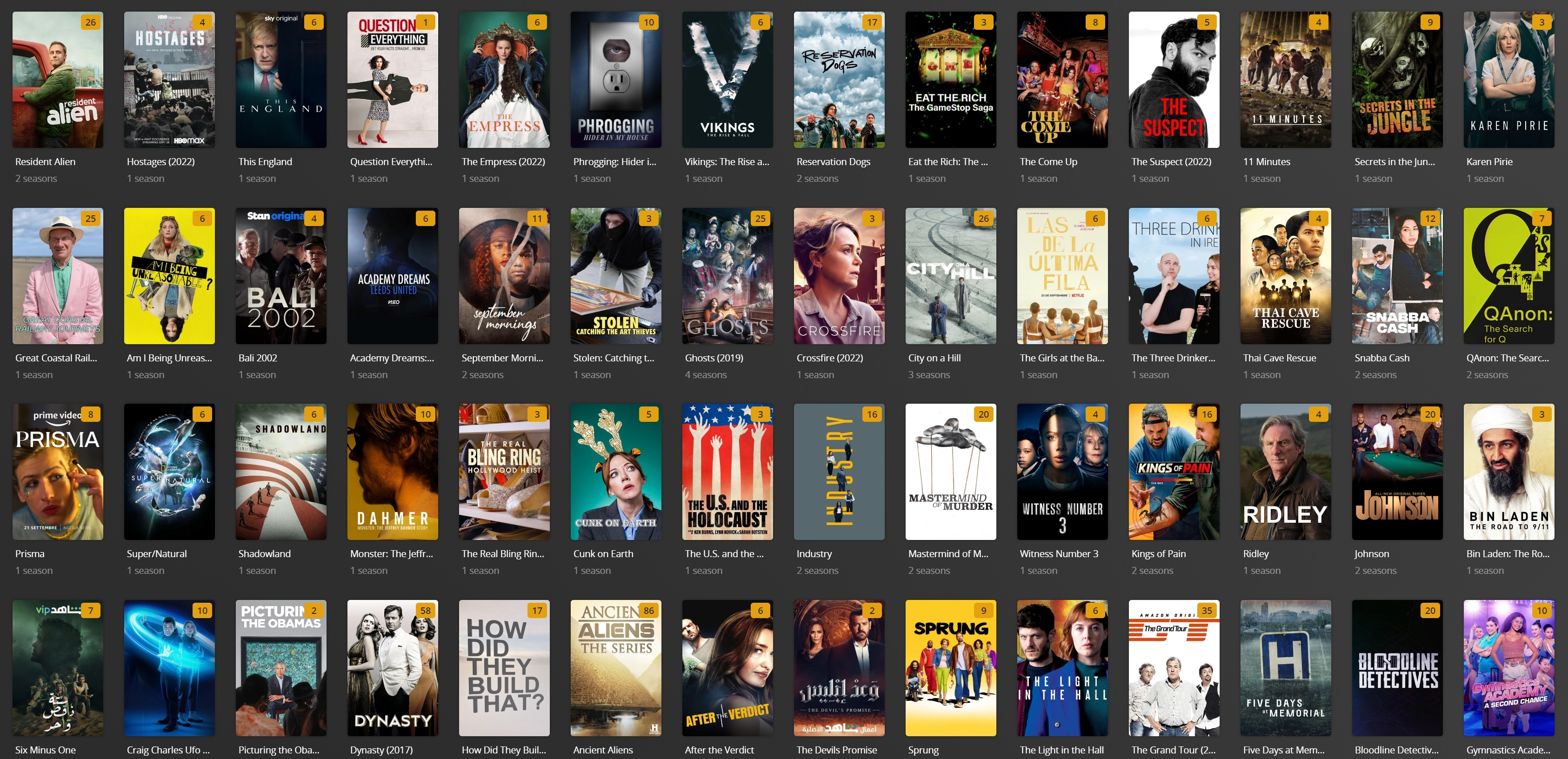This screenshot has width=1568, height=759.
Task: Open Ghosts (2019) title link
Action: point(714,358)
